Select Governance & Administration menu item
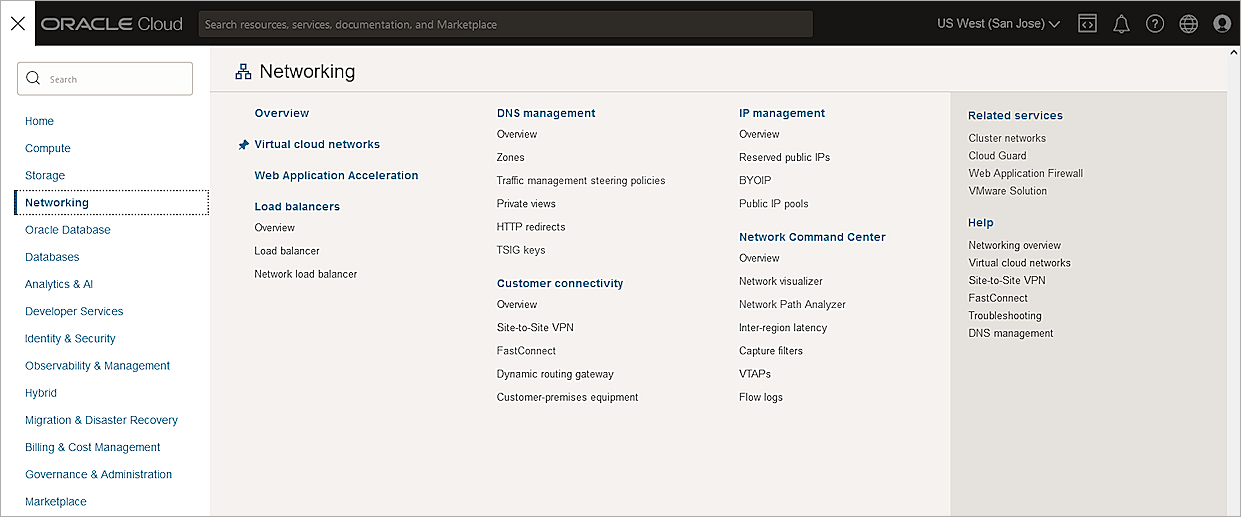1241x517 pixels. (x=99, y=474)
